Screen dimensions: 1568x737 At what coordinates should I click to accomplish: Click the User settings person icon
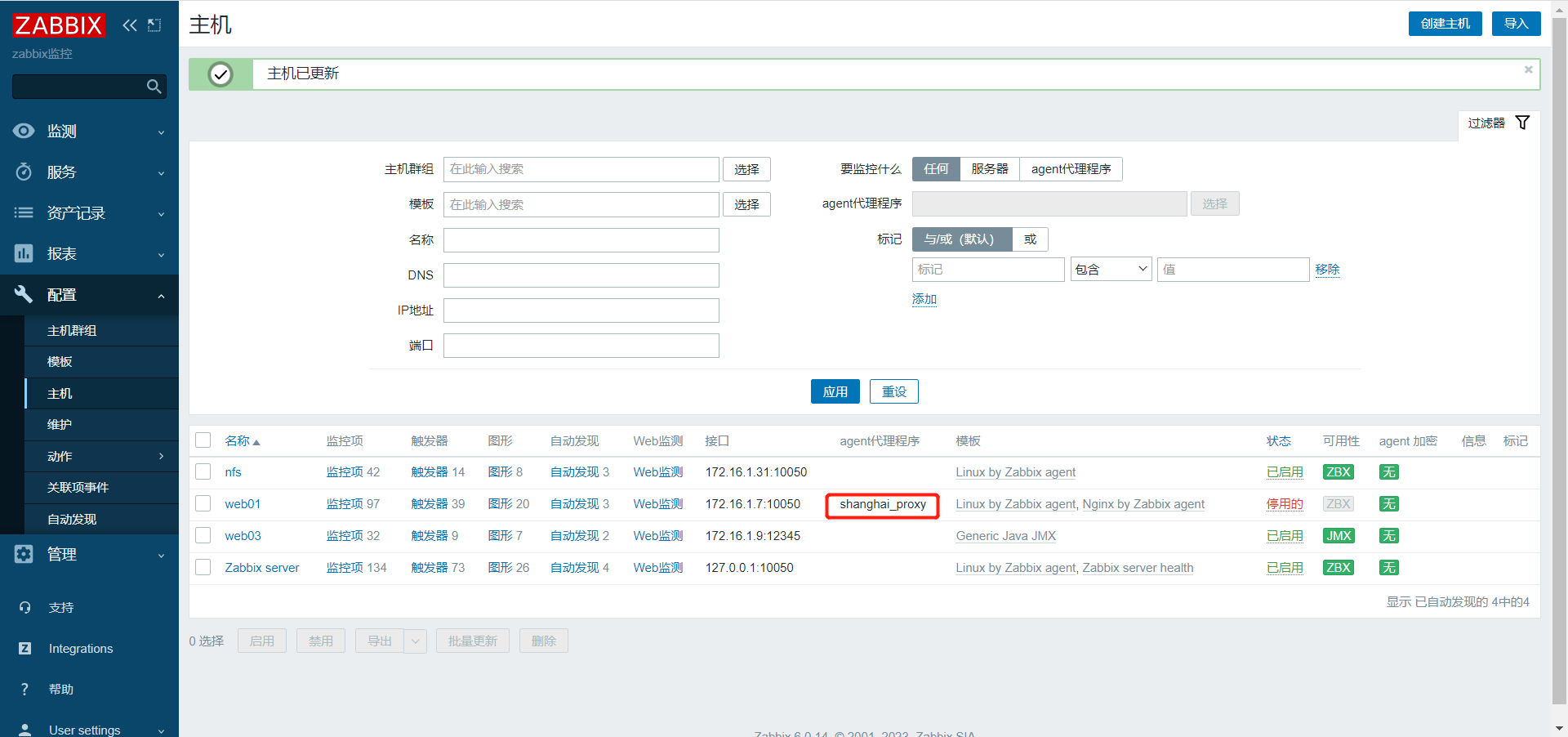pyautogui.click(x=24, y=730)
